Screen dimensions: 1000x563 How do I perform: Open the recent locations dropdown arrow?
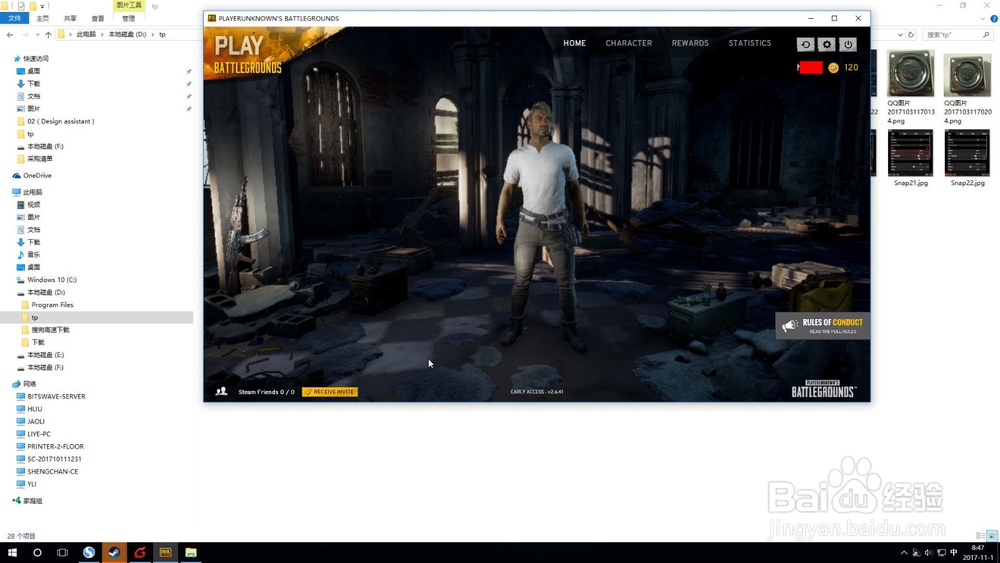click(37, 34)
